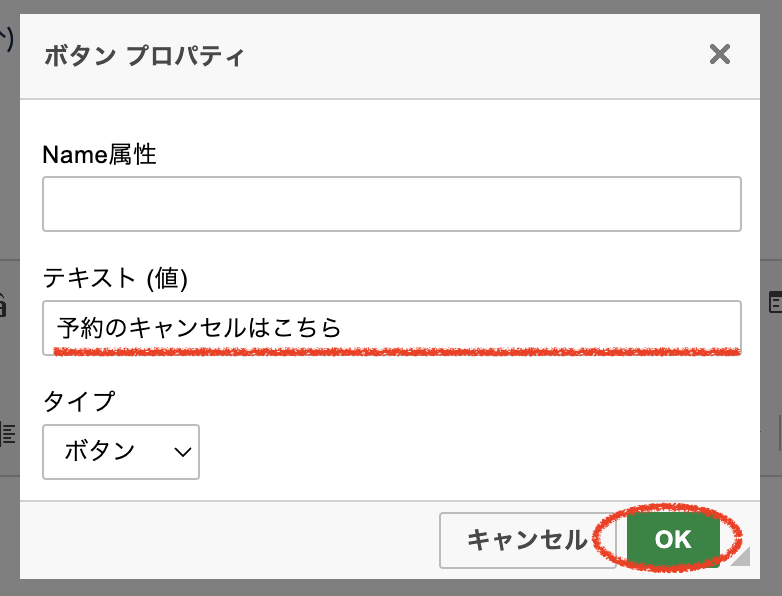Click the タイプ label above the dropdown
The width and height of the screenshot is (782, 596).
(79, 402)
